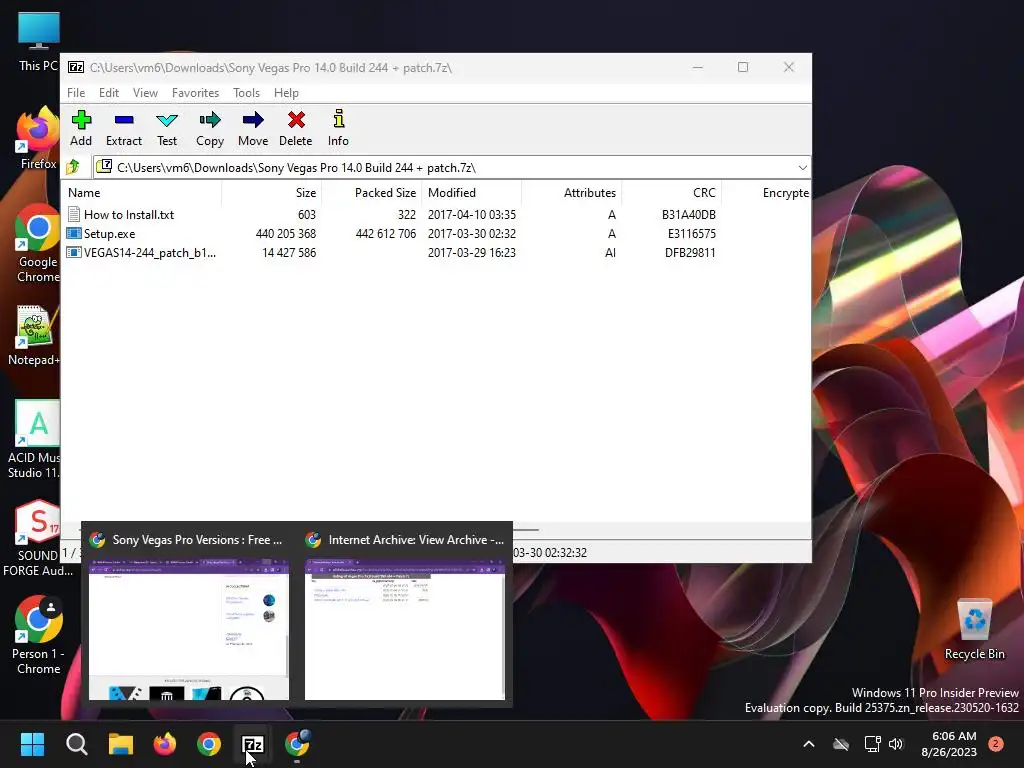Select the Google Chrome desktop shortcut
Screen dimensions: 1024x768
38,244
